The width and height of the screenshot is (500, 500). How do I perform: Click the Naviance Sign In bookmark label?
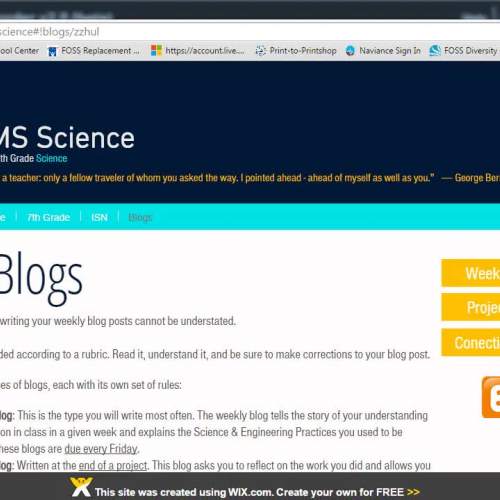390,51
